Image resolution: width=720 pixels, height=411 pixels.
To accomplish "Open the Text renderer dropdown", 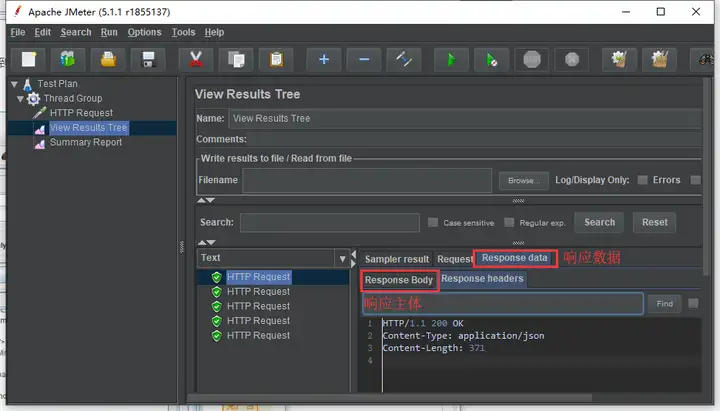I will [x=342, y=259].
